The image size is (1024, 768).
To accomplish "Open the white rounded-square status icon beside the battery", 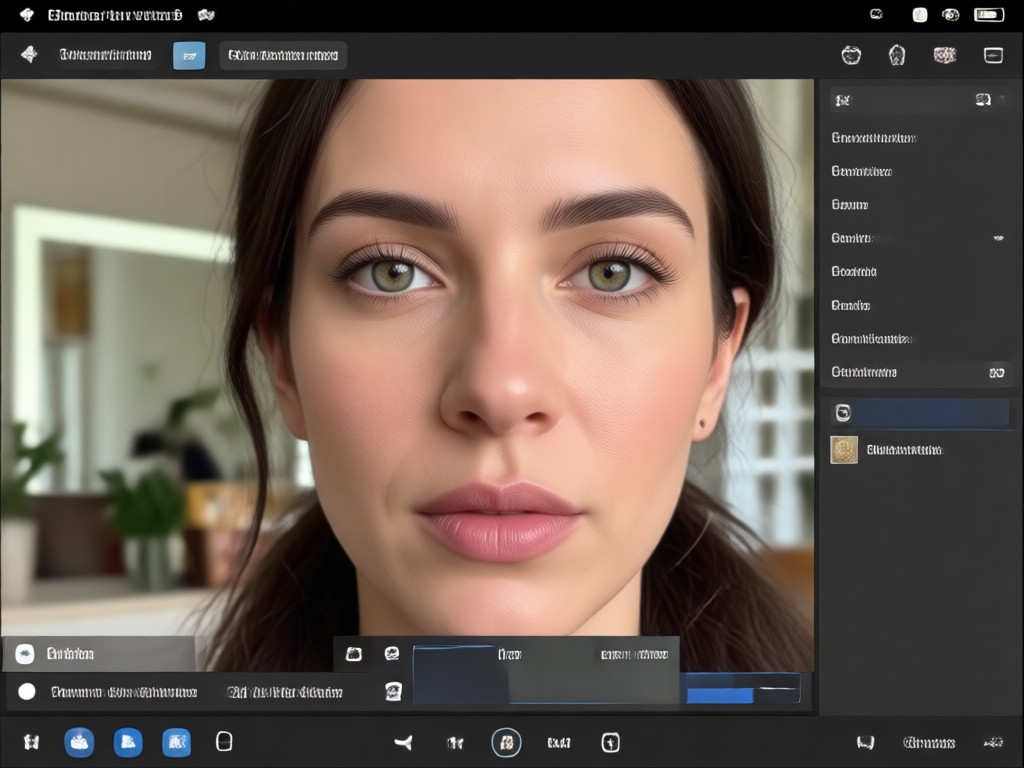I will (x=920, y=14).
